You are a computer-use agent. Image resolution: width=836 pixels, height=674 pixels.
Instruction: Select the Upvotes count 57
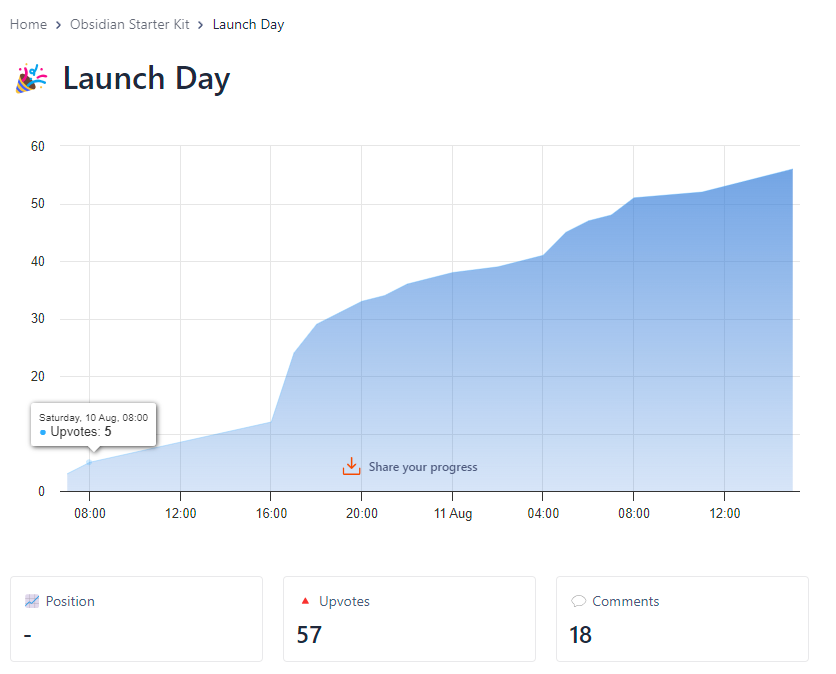pos(309,635)
